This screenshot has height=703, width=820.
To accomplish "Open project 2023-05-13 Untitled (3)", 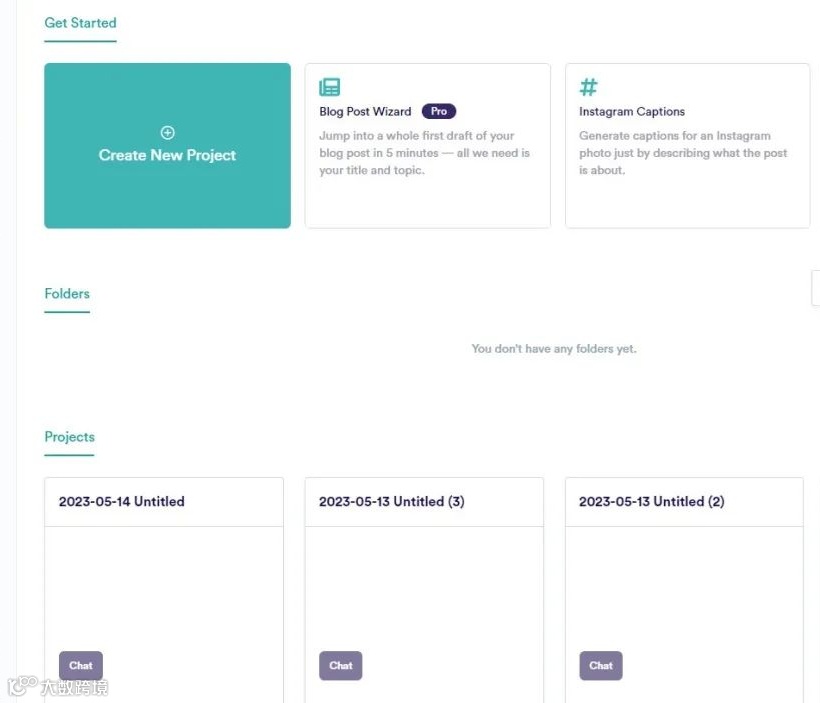I will coord(392,502).
